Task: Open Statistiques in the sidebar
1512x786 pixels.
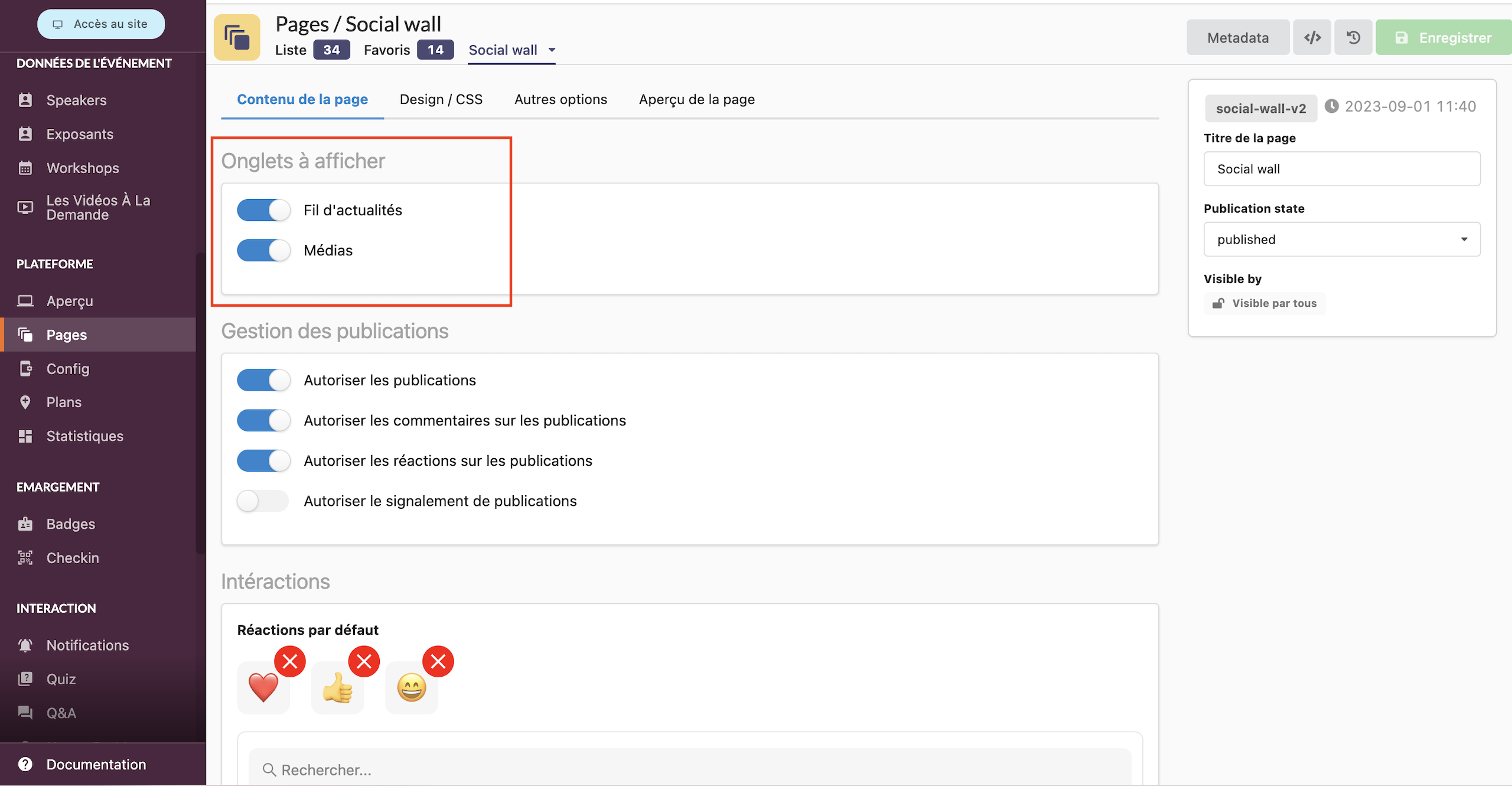Action: pos(84,436)
